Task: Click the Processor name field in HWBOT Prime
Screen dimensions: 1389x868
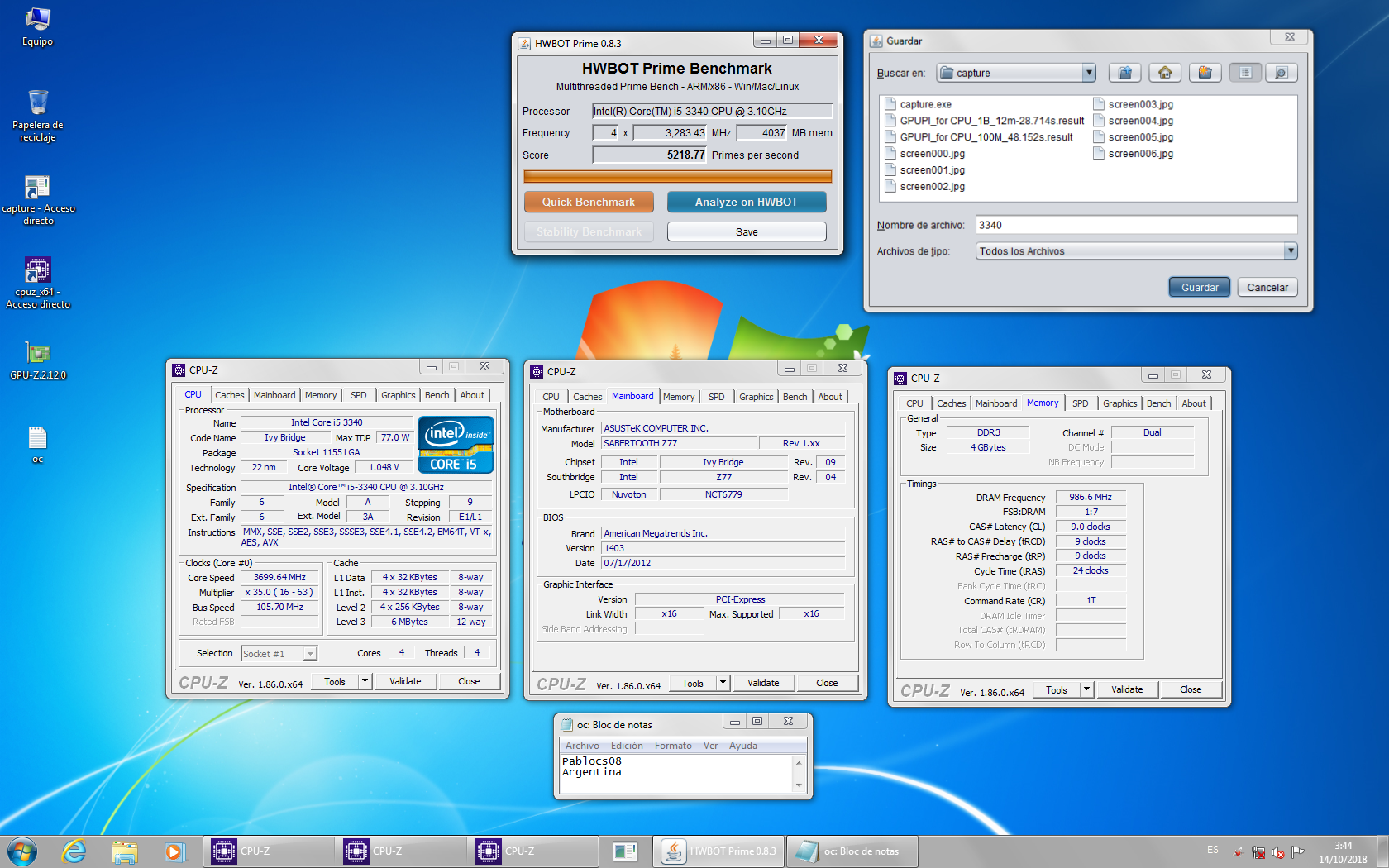Action: pos(712,111)
